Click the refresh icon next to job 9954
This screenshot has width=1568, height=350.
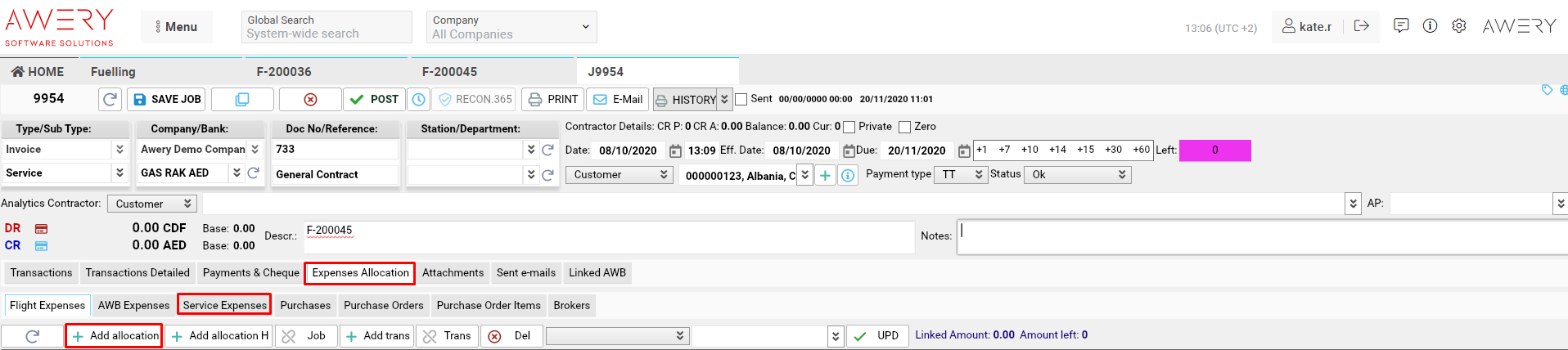tap(110, 99)
